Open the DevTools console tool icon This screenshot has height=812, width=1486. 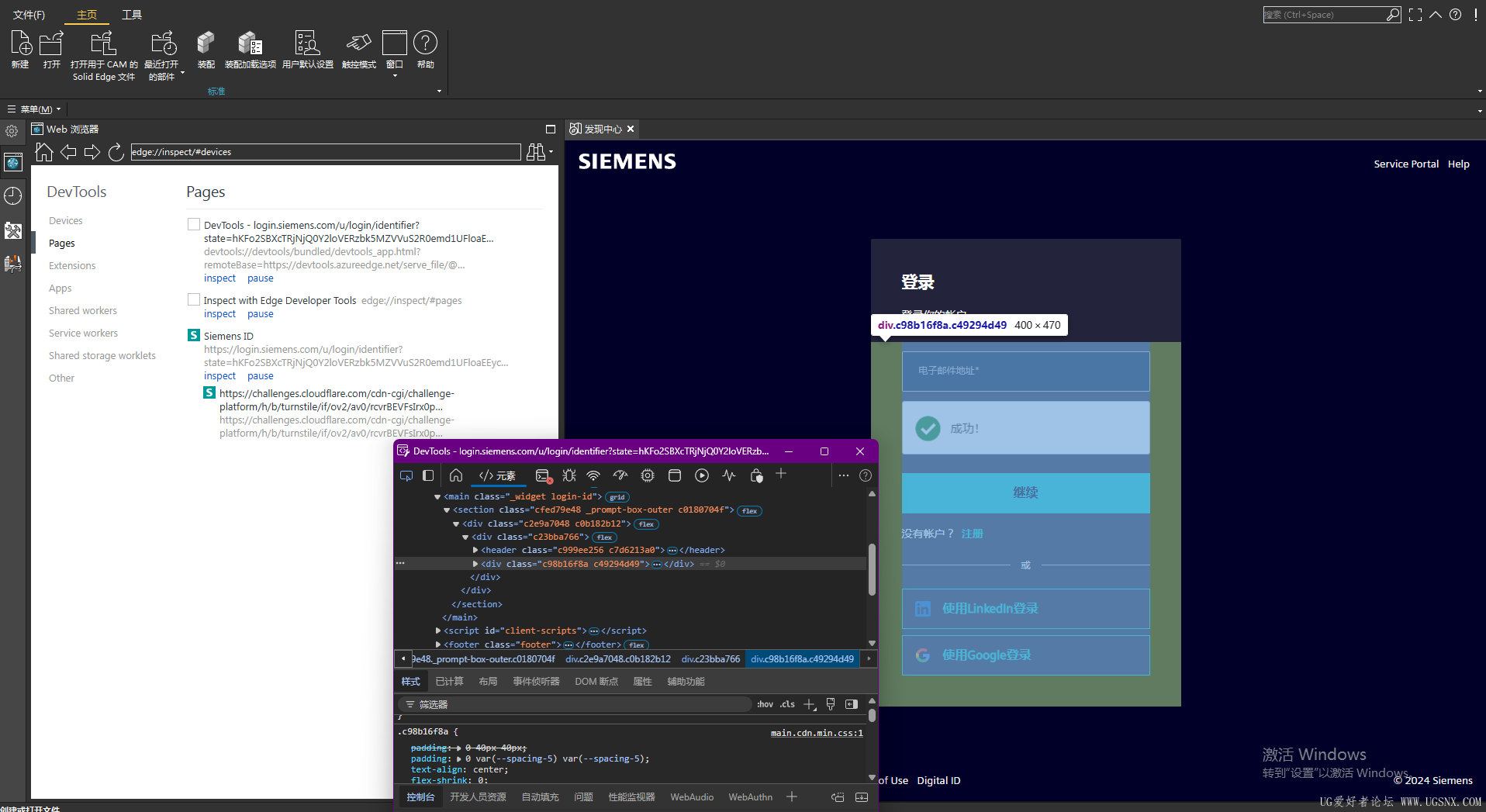pos(543,475)
